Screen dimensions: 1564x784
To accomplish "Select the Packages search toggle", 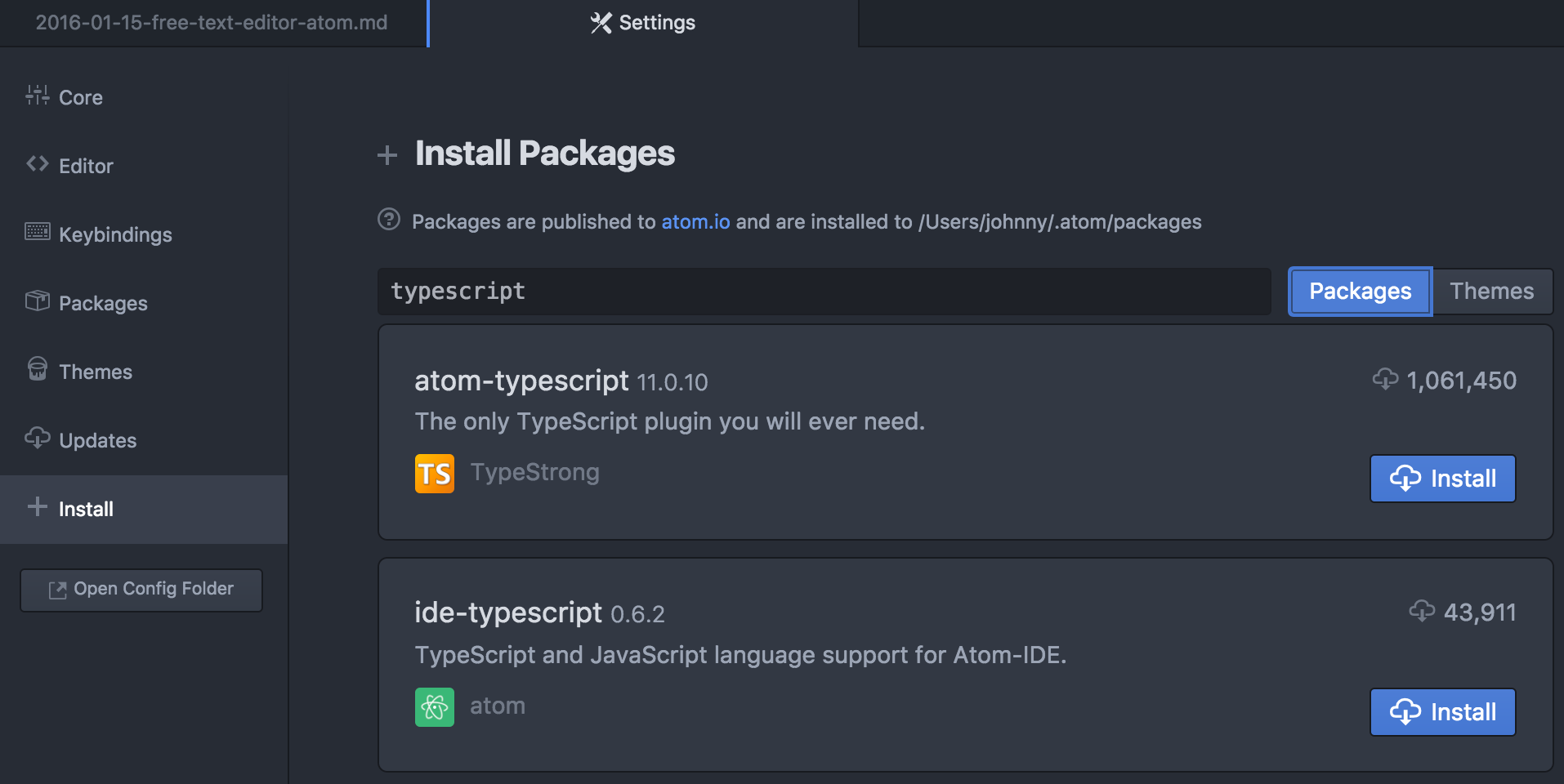I will [x=1360, y=291].
